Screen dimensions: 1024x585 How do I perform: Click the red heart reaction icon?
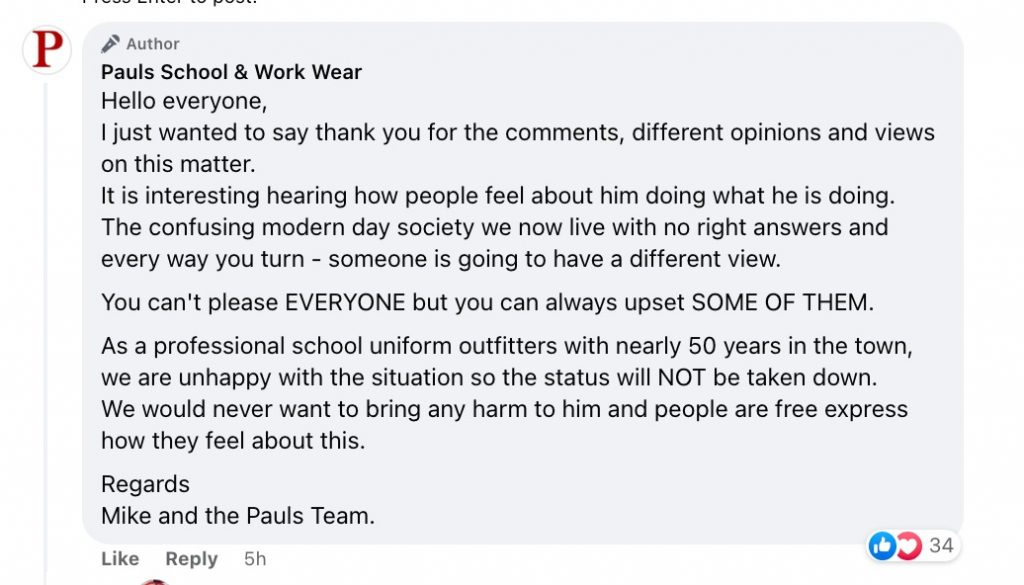(906, 545)
